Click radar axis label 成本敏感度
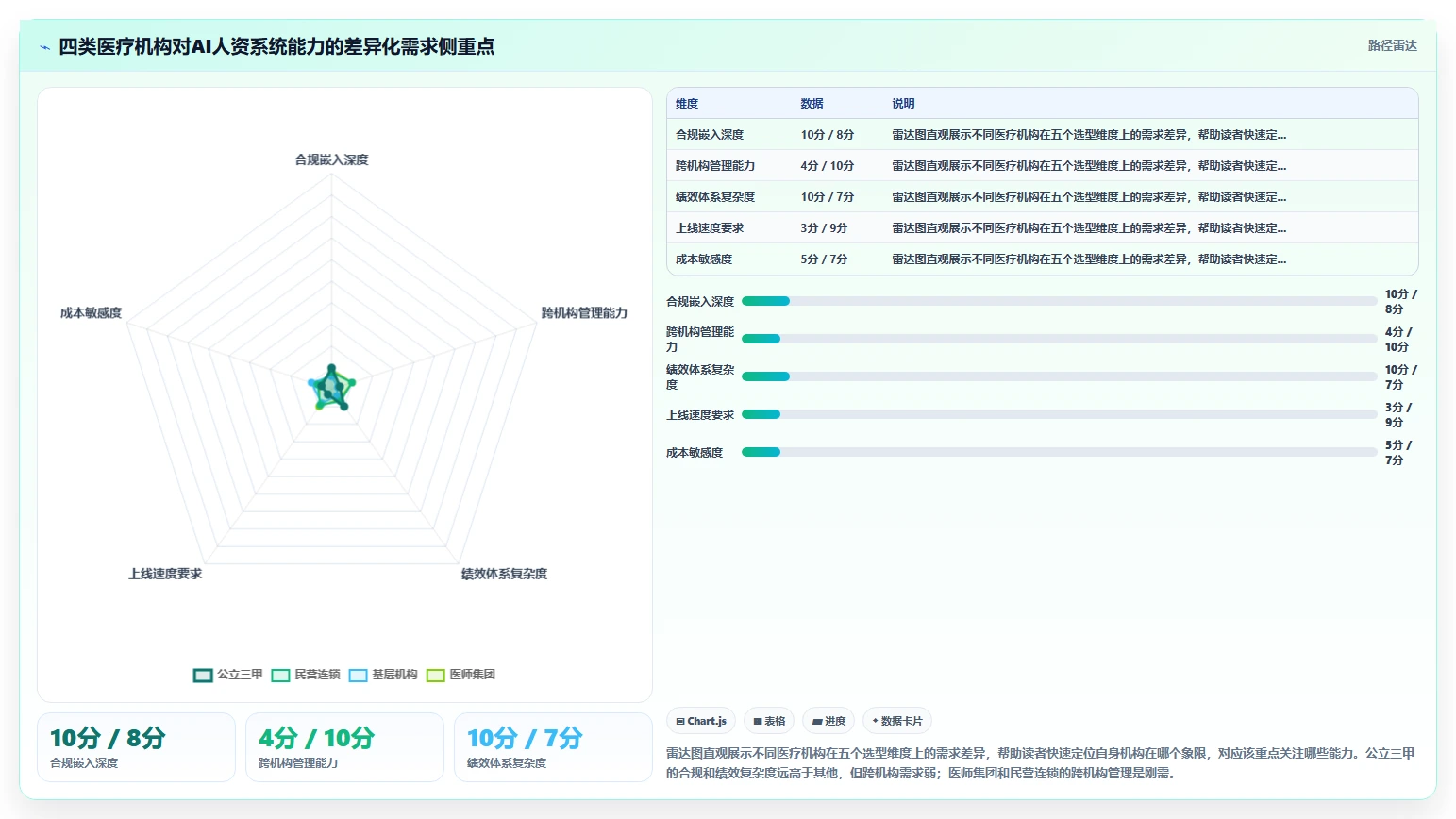1456x819 pixels. click(x=91, y=312)
